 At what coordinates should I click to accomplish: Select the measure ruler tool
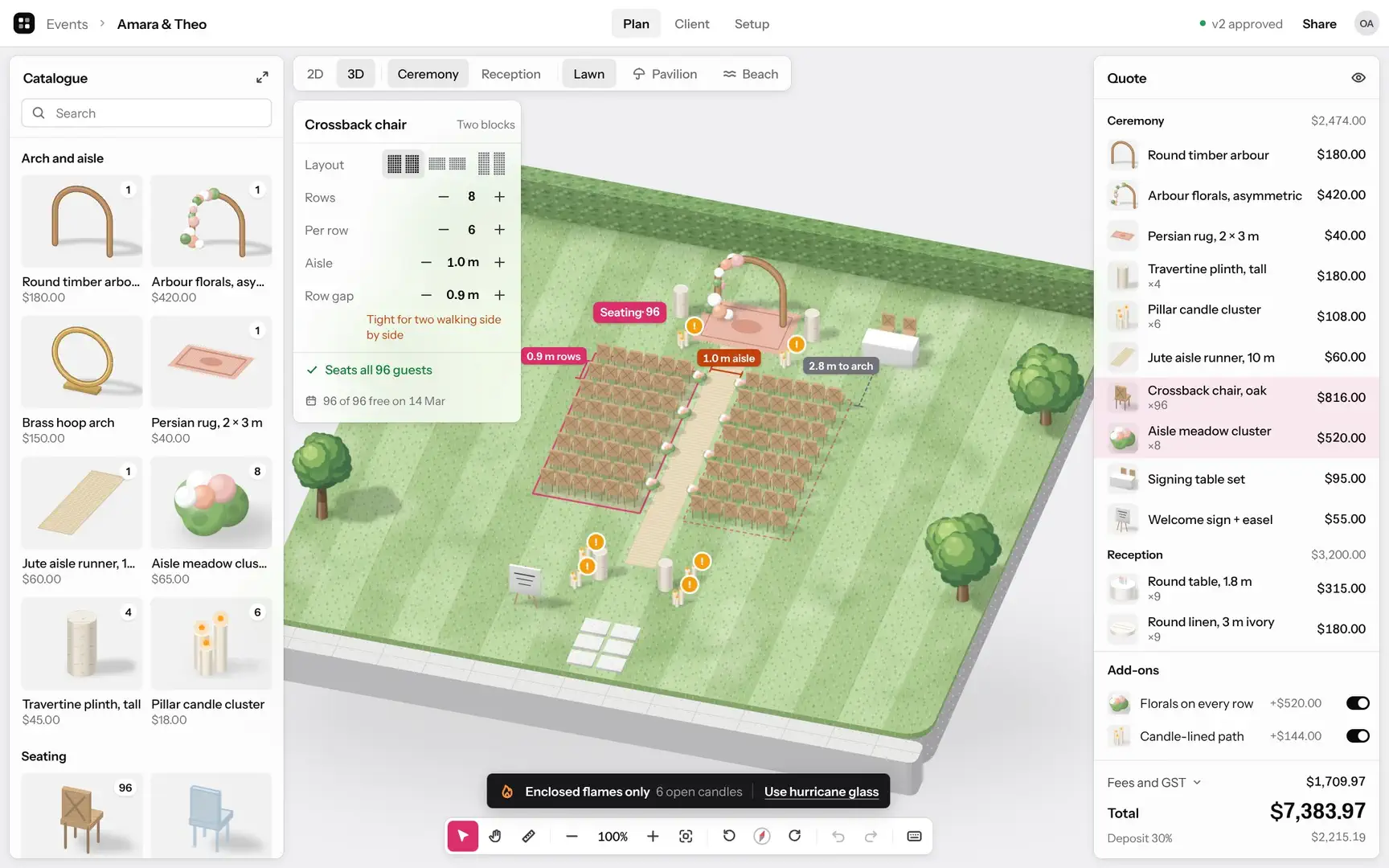tap(528, 836)
